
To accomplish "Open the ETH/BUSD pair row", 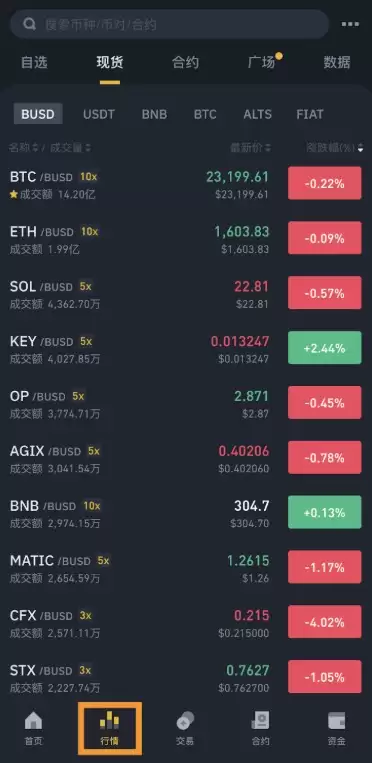I will click(186, 239).
